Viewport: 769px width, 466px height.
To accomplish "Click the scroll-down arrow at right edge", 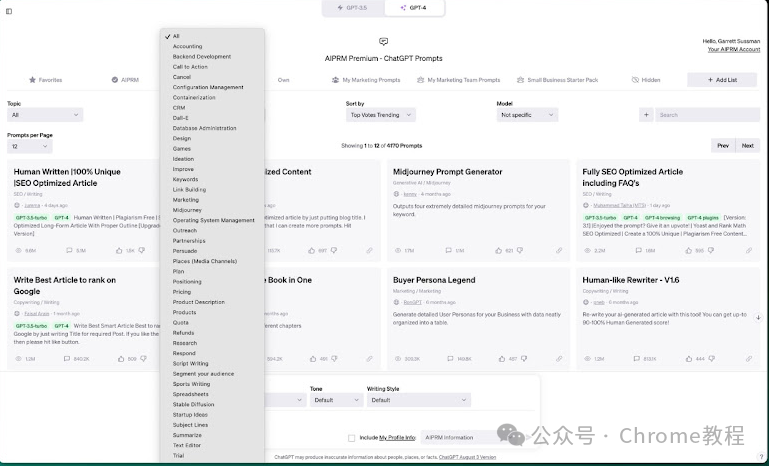I will pos(758,317).
